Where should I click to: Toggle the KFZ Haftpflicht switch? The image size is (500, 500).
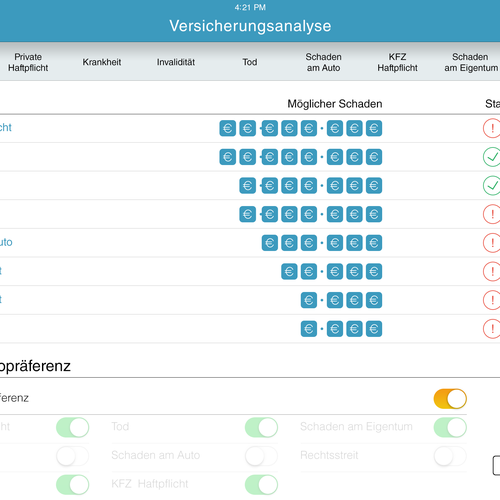261,485
